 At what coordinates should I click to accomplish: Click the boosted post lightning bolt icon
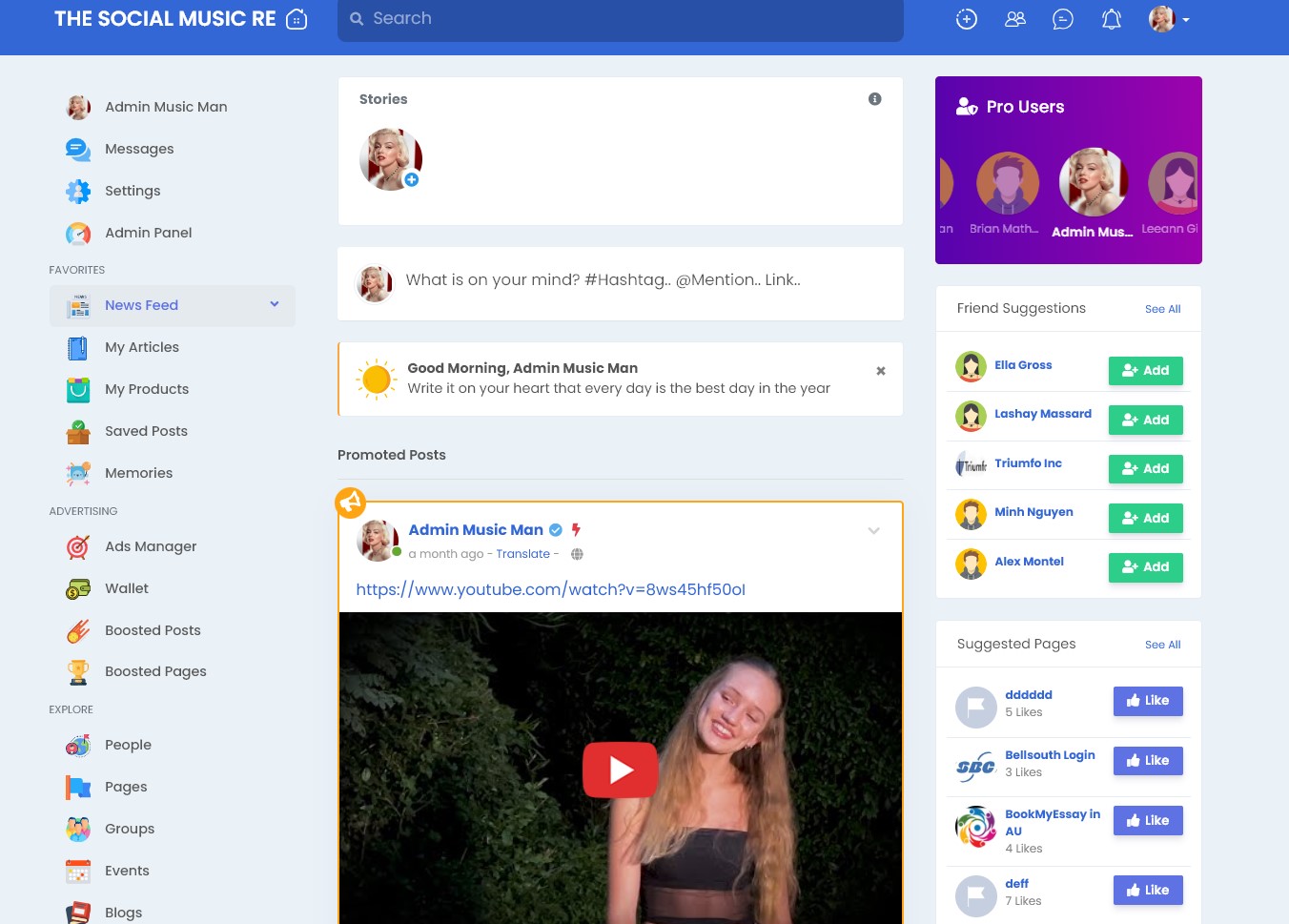[x=576, y=530]
